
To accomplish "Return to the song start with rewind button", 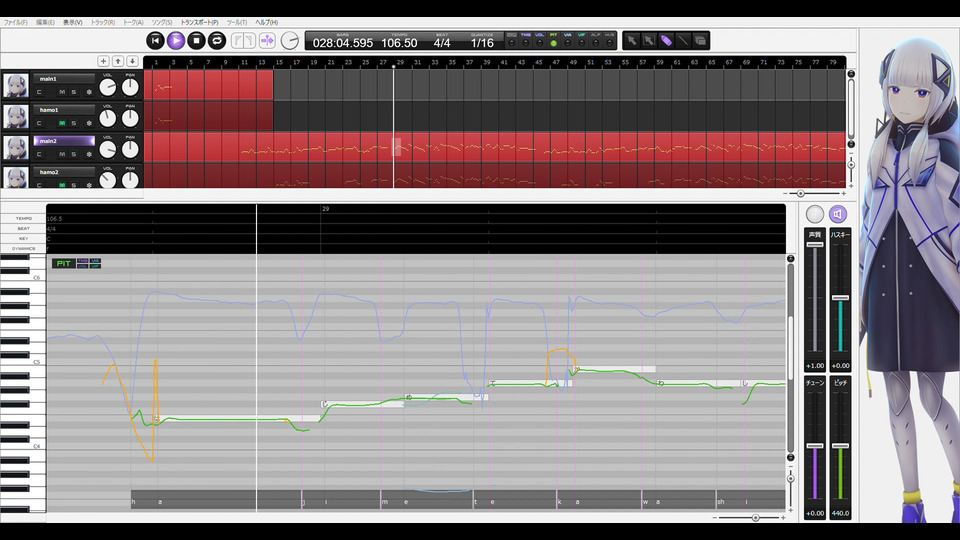I will tap(156, 40).
